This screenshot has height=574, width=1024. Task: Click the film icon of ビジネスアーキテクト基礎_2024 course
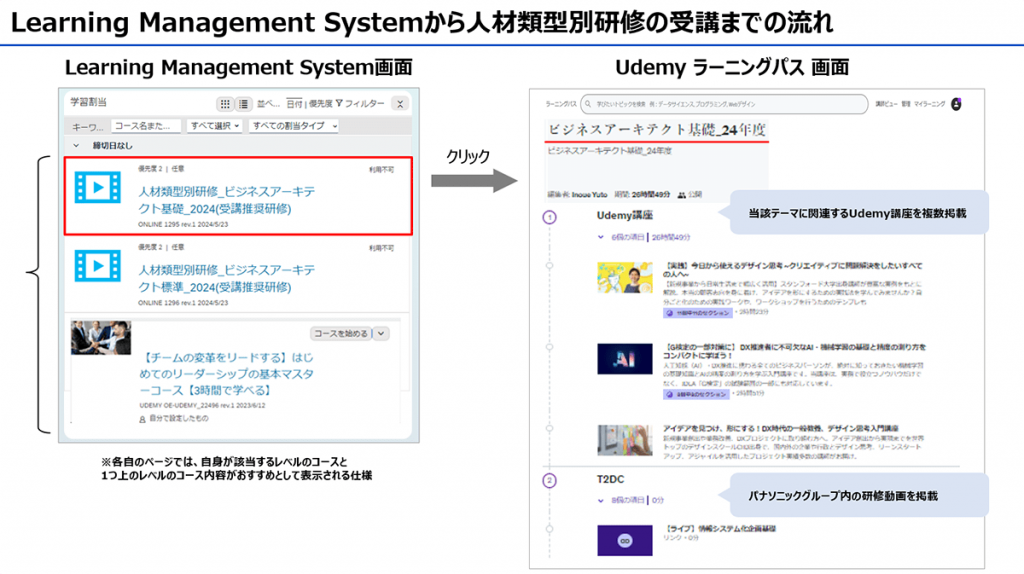tap(97, 187)
